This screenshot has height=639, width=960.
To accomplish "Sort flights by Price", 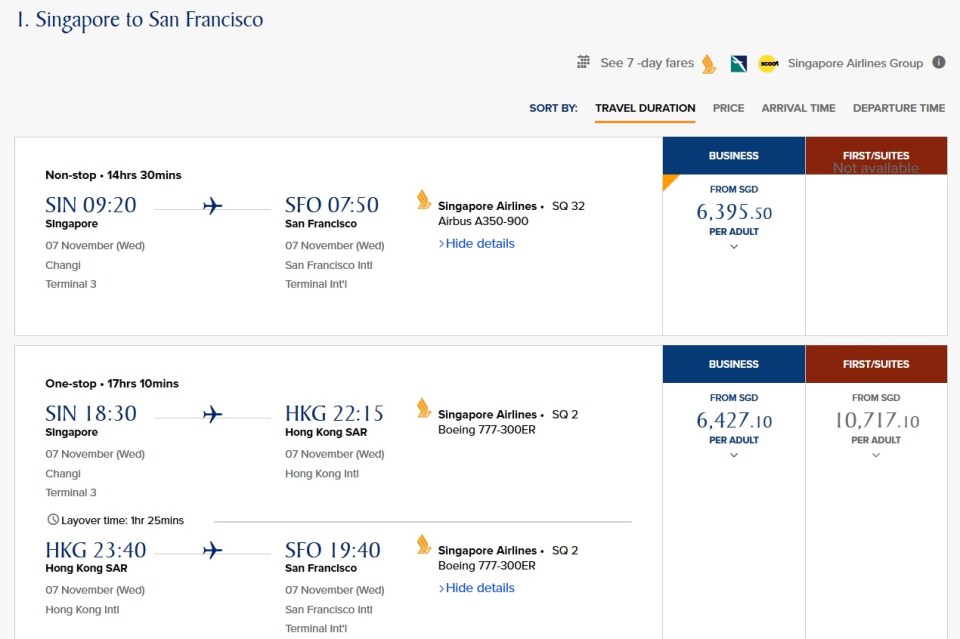I will click(x=728, y=108).
